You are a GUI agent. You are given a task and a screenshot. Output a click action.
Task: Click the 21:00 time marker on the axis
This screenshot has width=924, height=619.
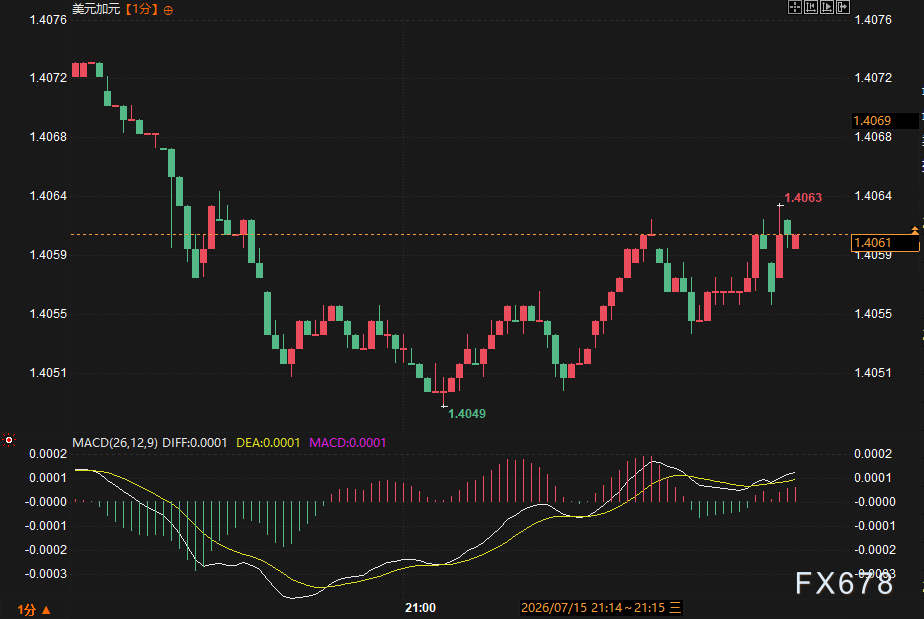tap(420, 608)
